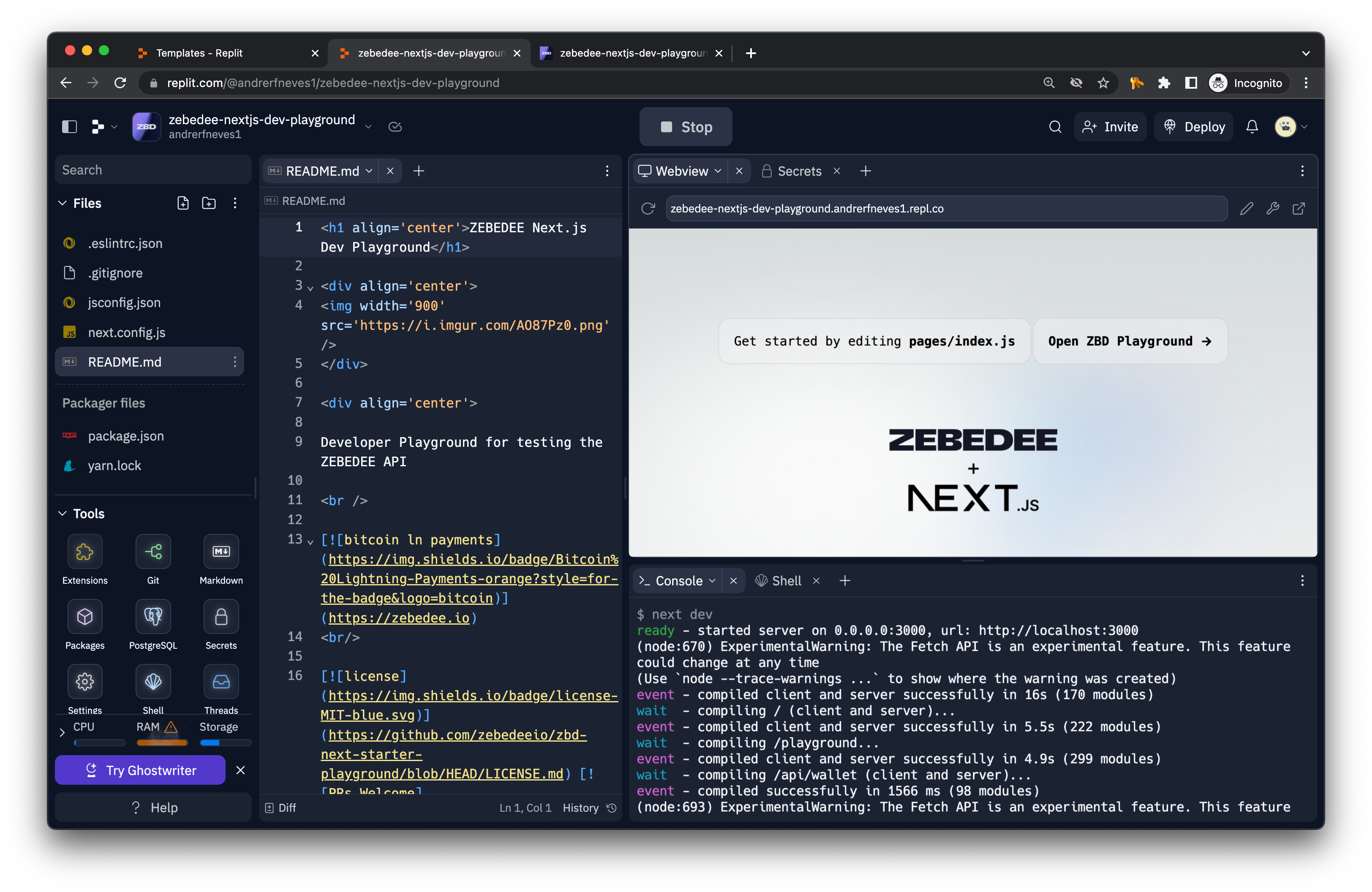Open the Threads tool
This screenshot has height=892, width=1372.
point(221,682)
